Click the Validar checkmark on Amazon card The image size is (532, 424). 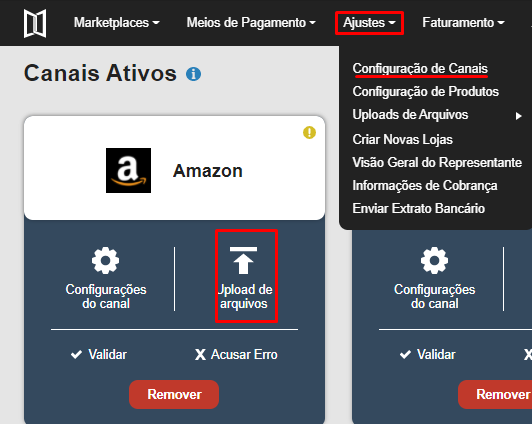[76, 354]
